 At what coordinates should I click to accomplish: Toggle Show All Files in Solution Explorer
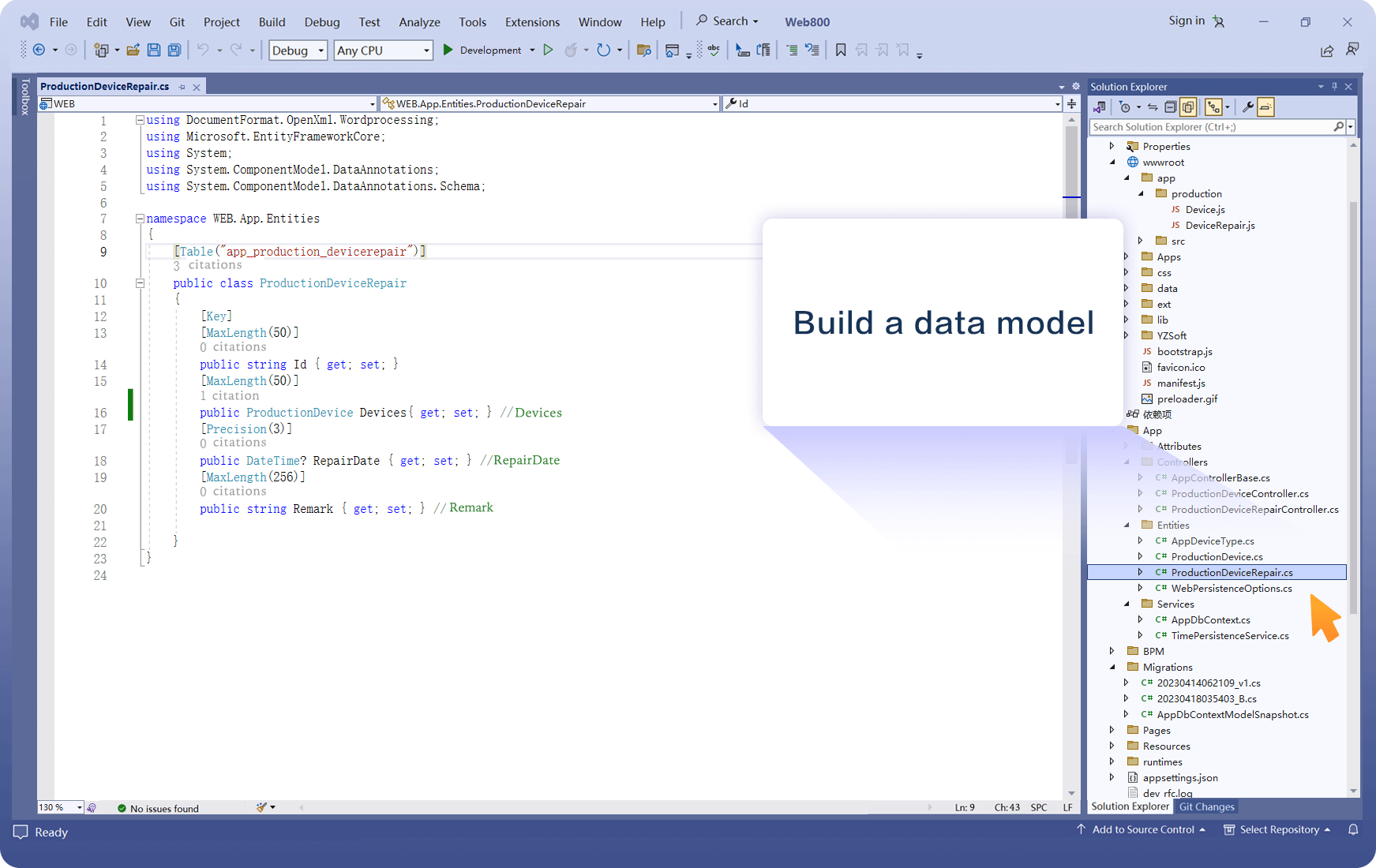pyautogui.click(x=1188, y=107)
